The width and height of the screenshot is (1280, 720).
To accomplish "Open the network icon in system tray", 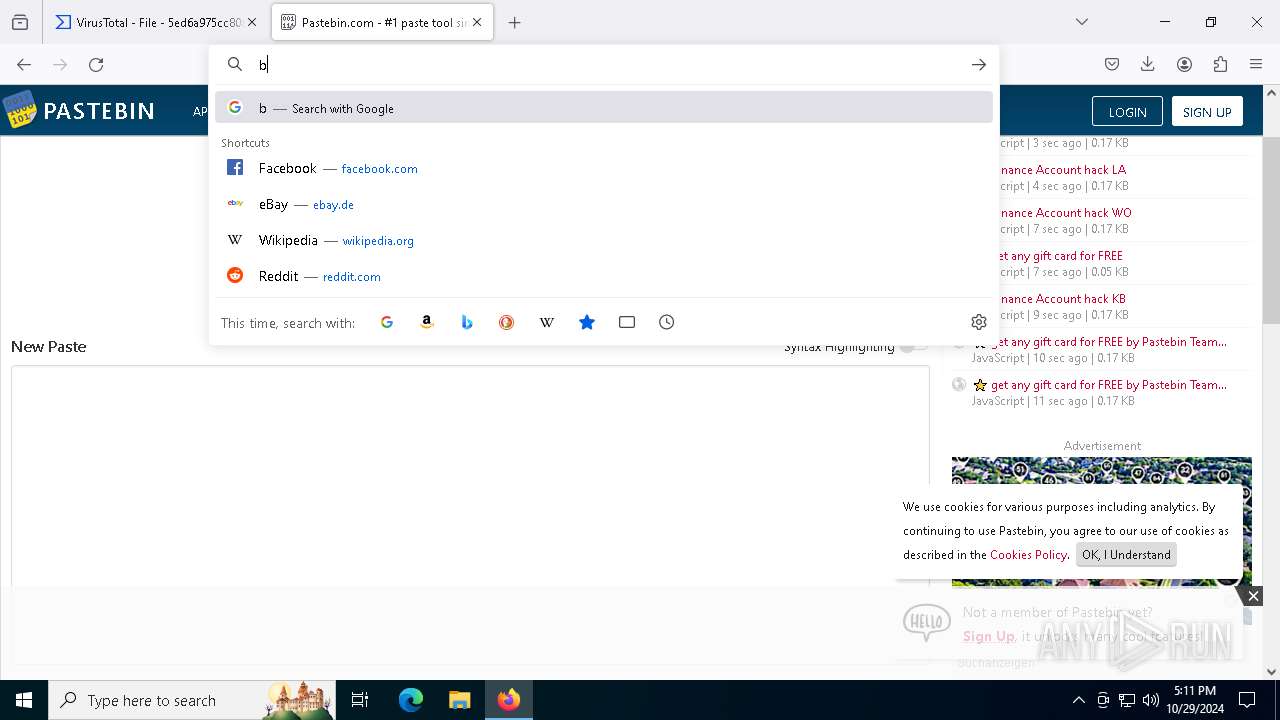I will point(1127,700).
